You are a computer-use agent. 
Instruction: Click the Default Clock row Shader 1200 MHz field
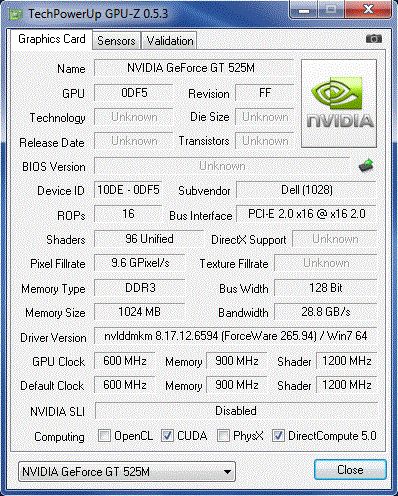pyautogui.click(x=346, y=385)
